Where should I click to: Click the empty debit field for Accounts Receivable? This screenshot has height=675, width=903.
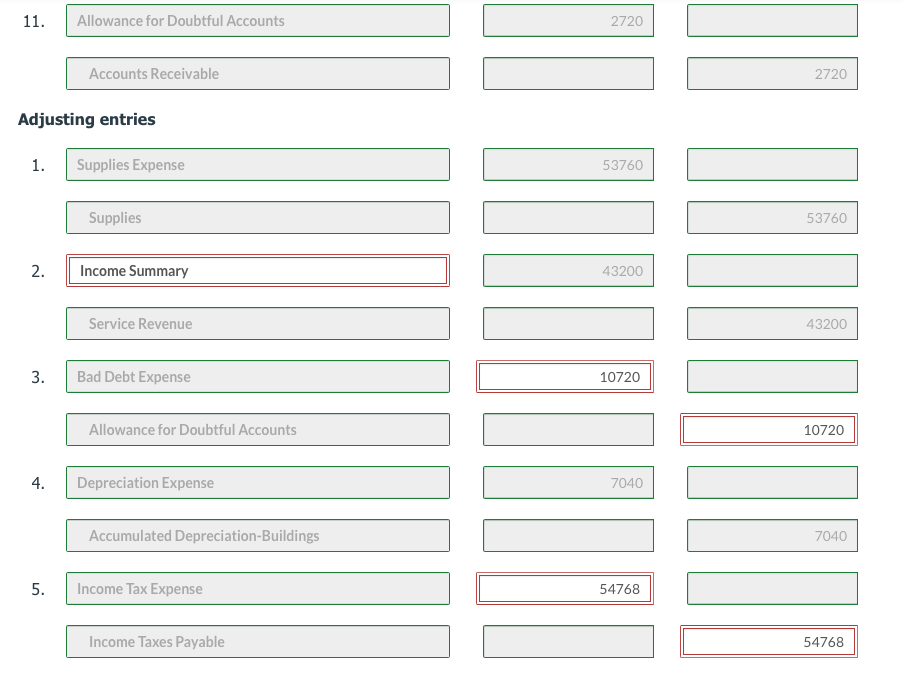click(568, 74)
